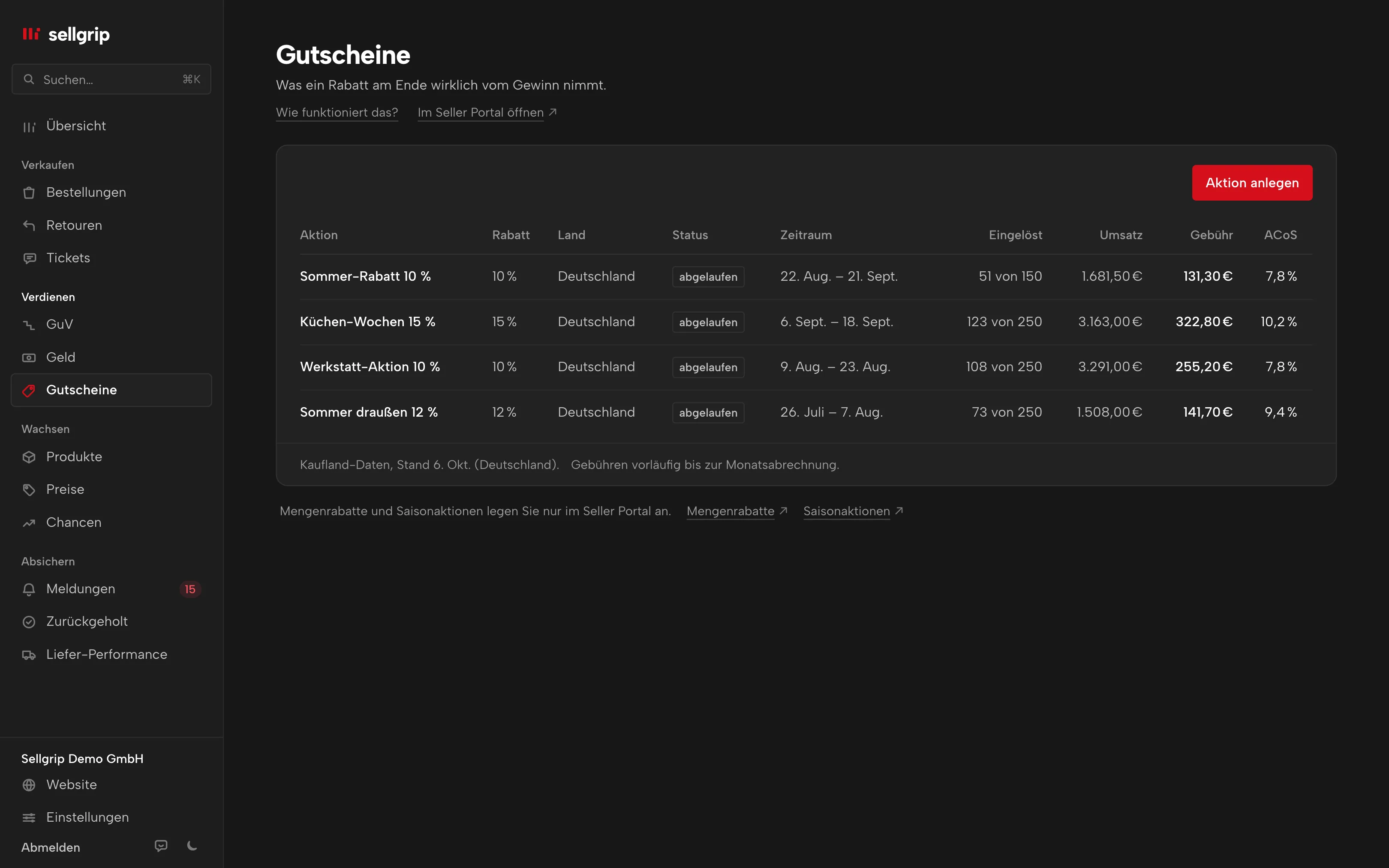Open Wie funktioniert das? link
1389x868 pixels.
[337, 112]
